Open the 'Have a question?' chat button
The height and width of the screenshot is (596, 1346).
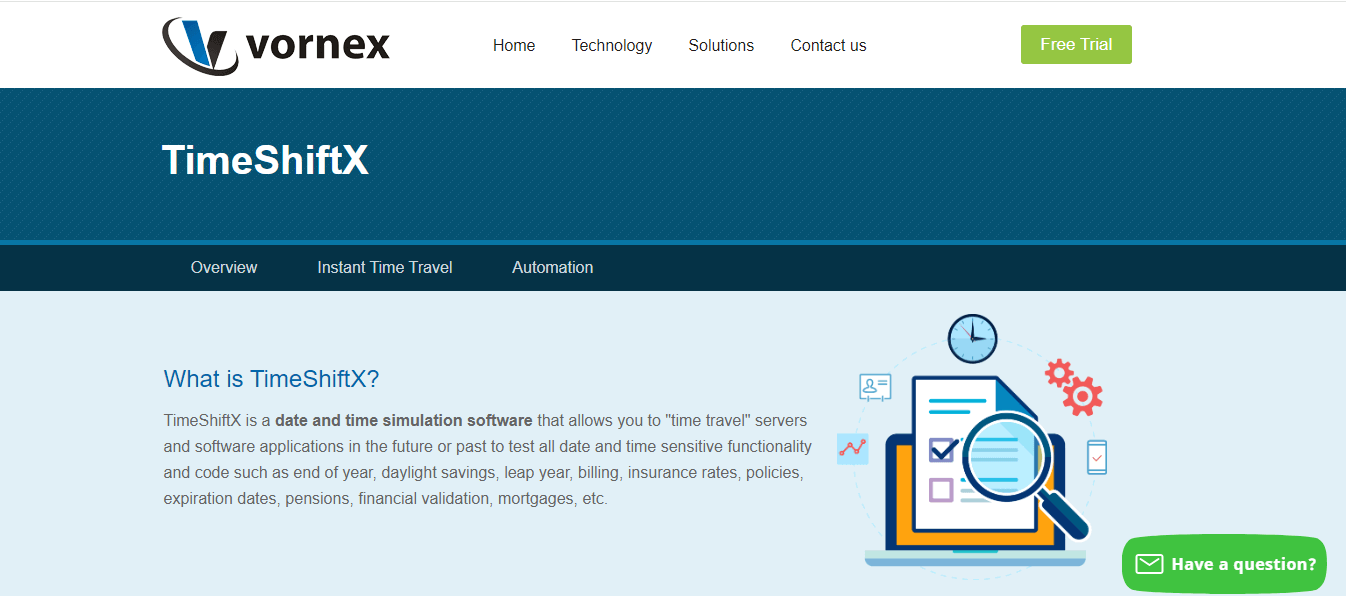click(1224, 564)
